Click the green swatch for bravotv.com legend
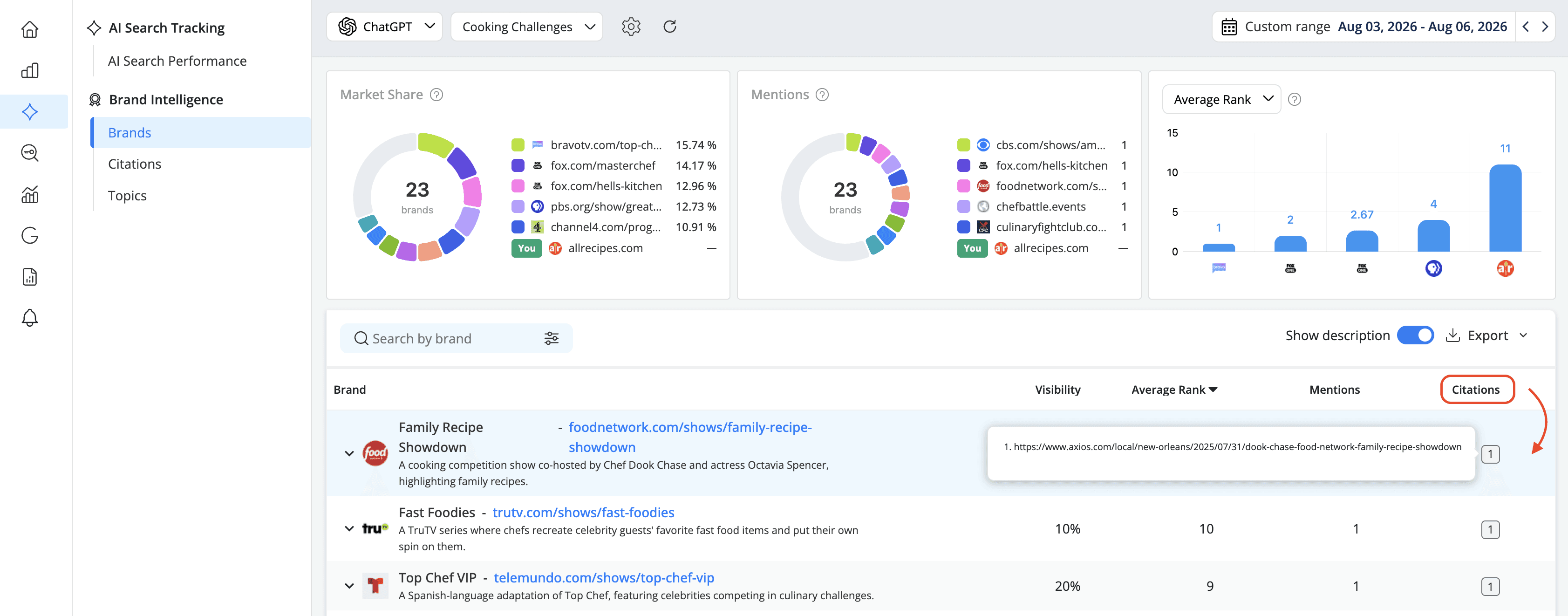This screenshot has height=616, width=1568. click(518, 145)
